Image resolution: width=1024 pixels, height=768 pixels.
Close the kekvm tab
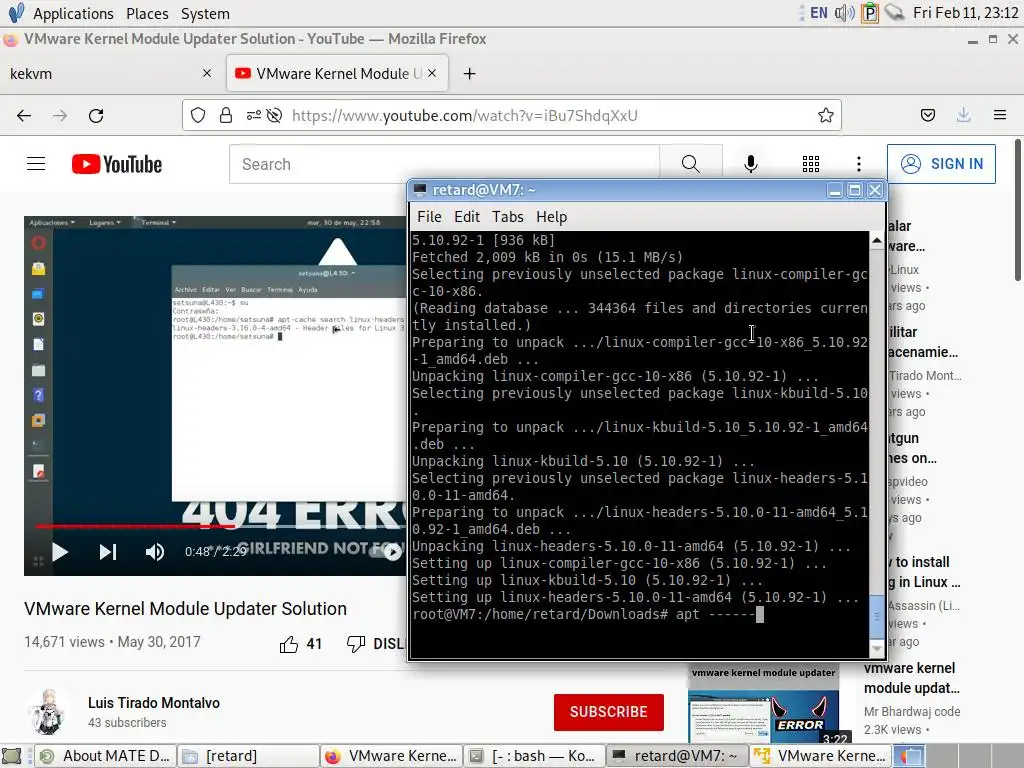(207, 73)
